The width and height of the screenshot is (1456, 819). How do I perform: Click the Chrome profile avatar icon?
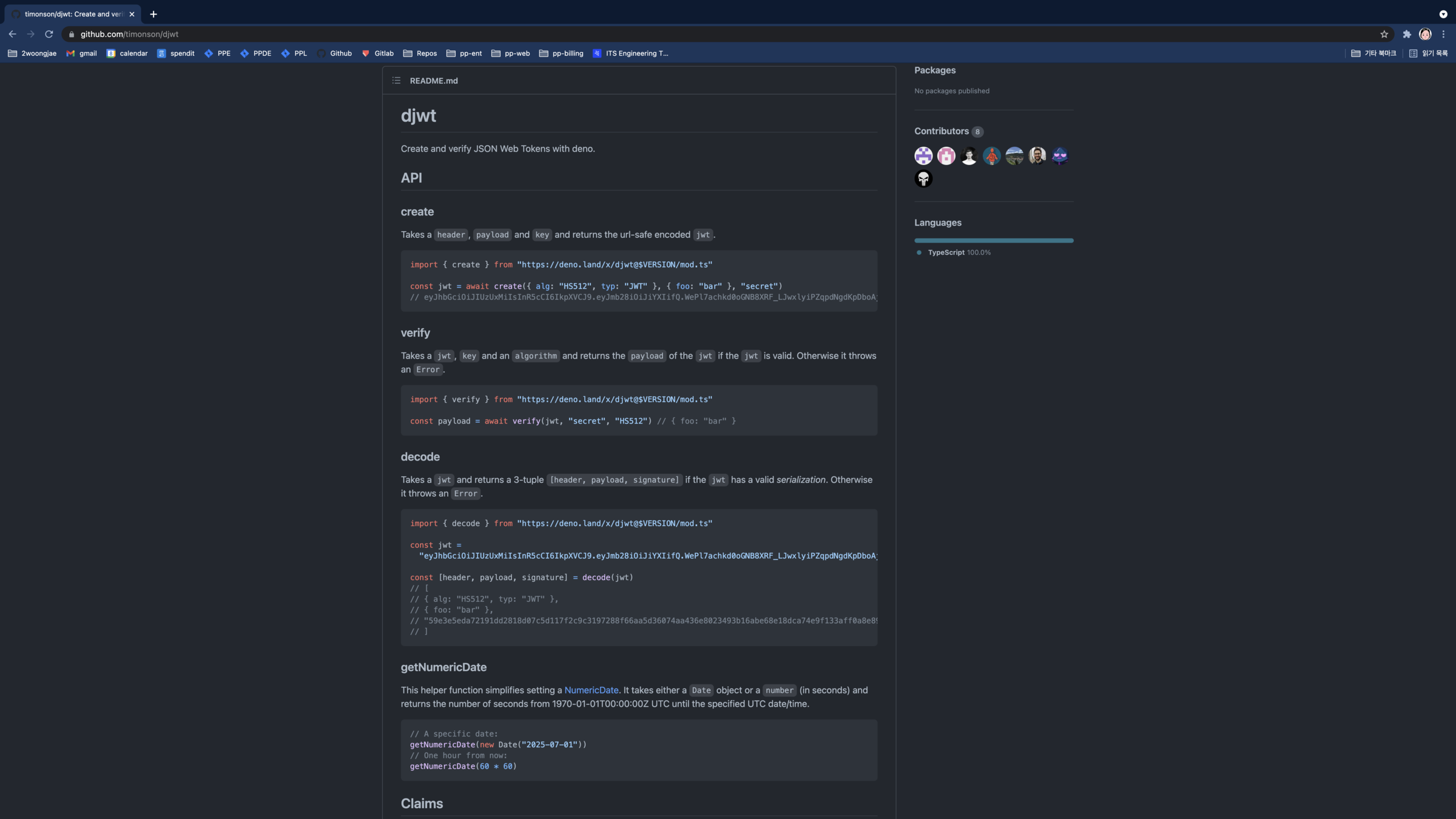pos(1425,34)
